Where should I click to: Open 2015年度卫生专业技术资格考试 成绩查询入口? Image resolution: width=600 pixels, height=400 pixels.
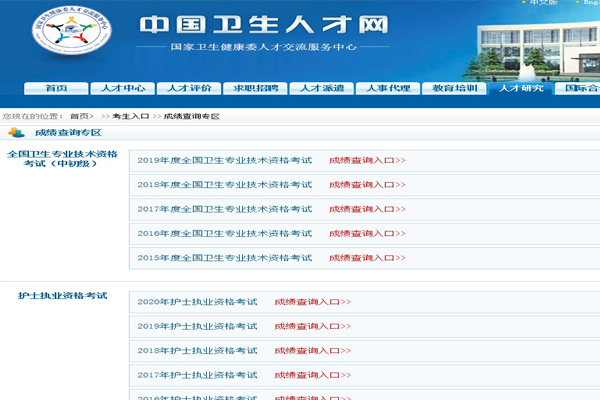pyautogui.click(x=367, y=258)
